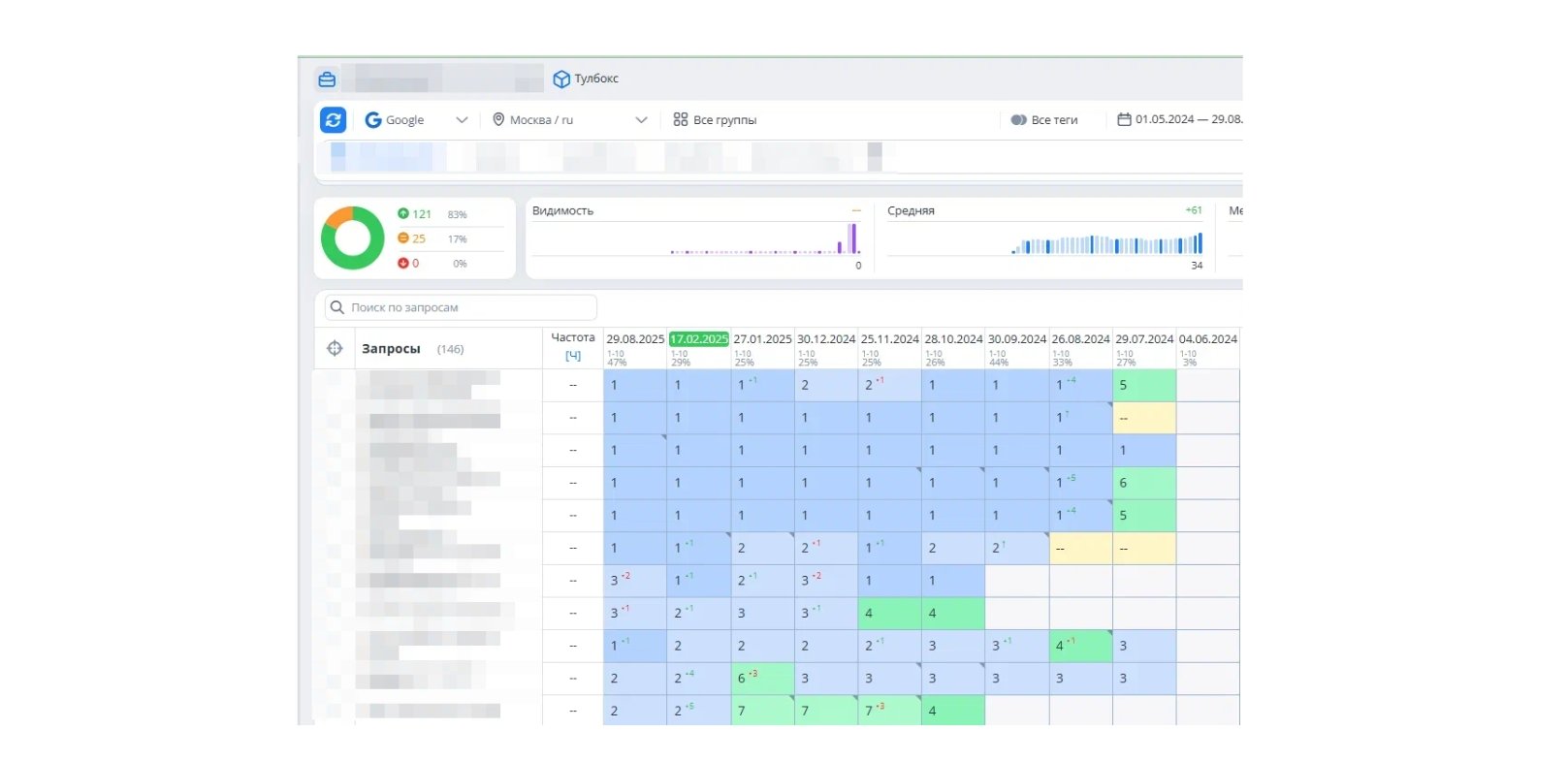Click the Запросы column header
Screen dimensions: 1568x761
coord(391,349)
